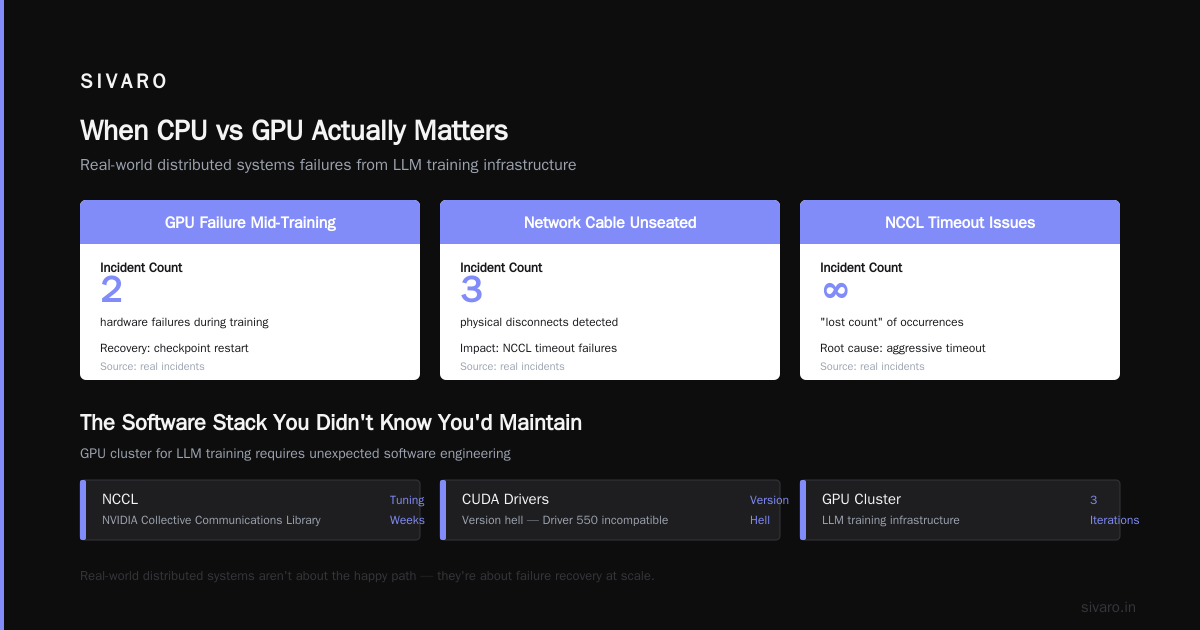1200x630 pixels.
Task: Click the infinity symbol incident count
Action: tap(835, 290)
